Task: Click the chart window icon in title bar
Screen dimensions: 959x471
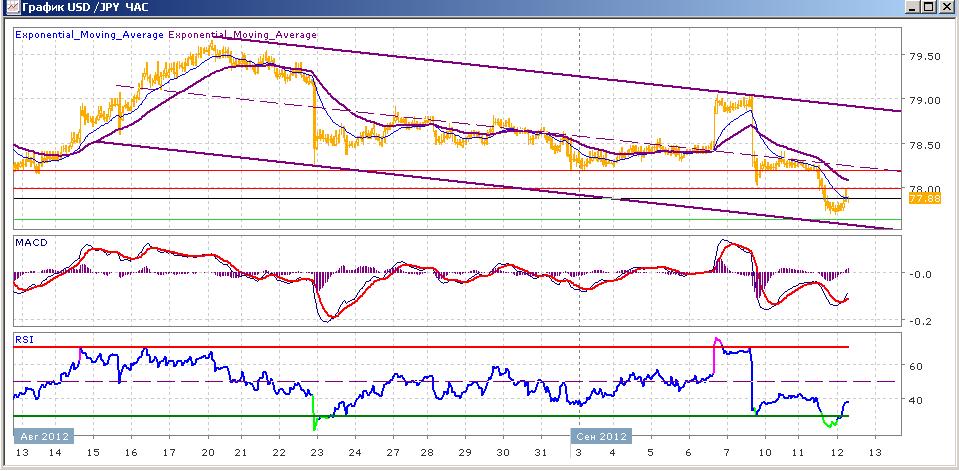Action: click(10, 7)
